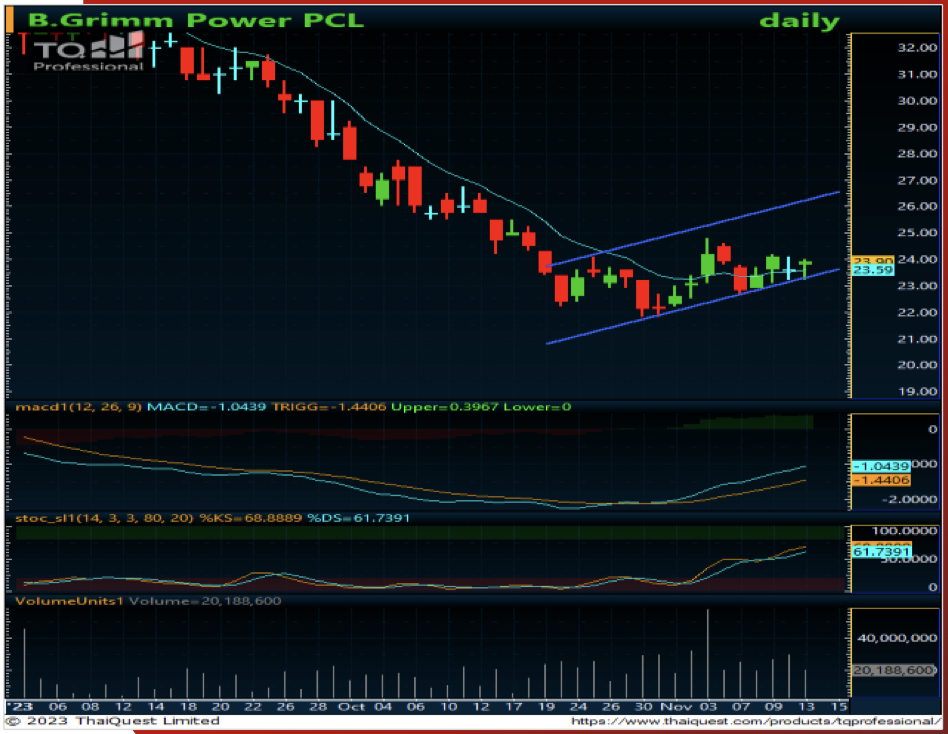Click the 100.0000 stochastic axis label
This screenshot has width=948, height=734.
coord(904,531)
